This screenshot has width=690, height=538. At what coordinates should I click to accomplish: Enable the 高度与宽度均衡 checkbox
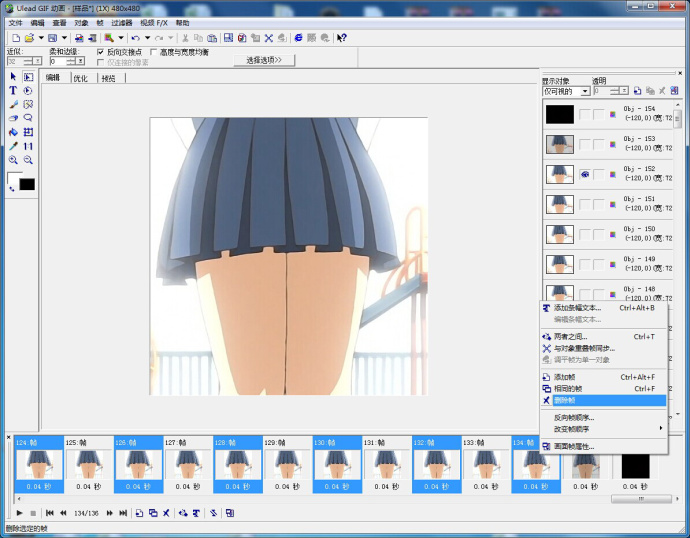coord(153,52)
